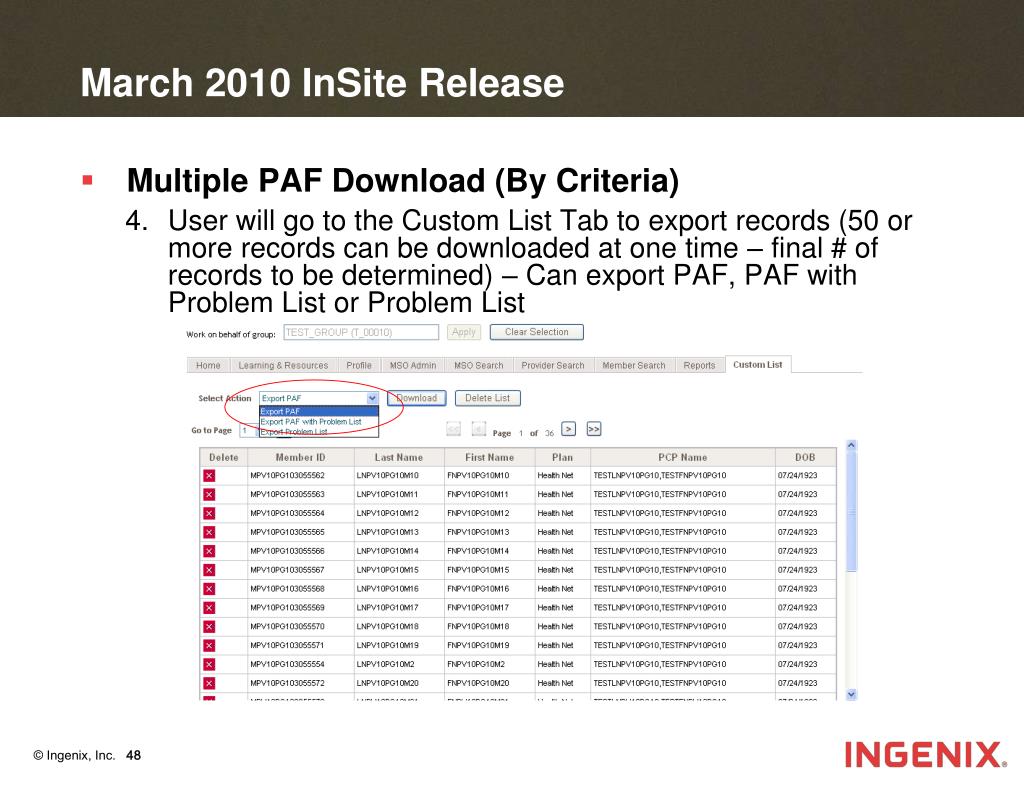1024x791 pixels.
Task: Delete the row for member MPV10PG103055572
Action: tap(209, 684)
